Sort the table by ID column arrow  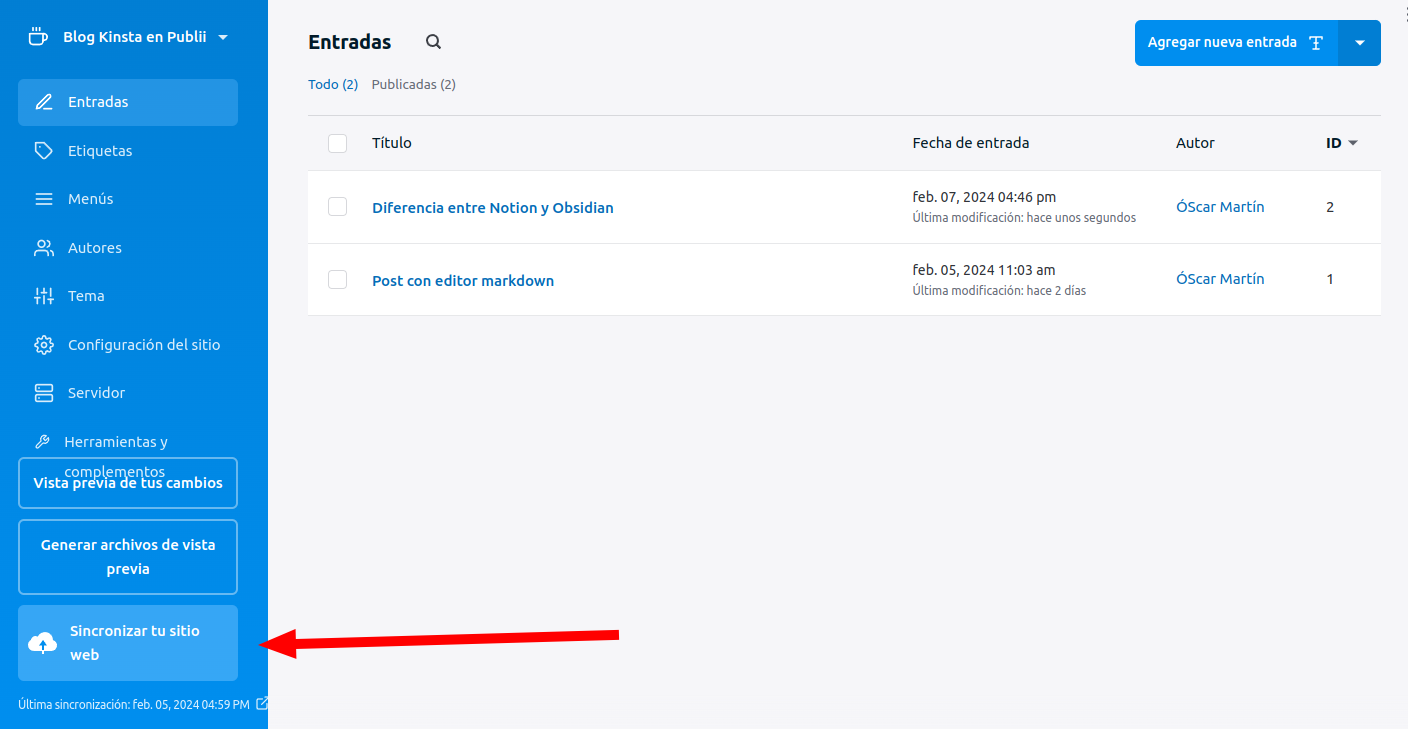click(x=1353, y=143)
